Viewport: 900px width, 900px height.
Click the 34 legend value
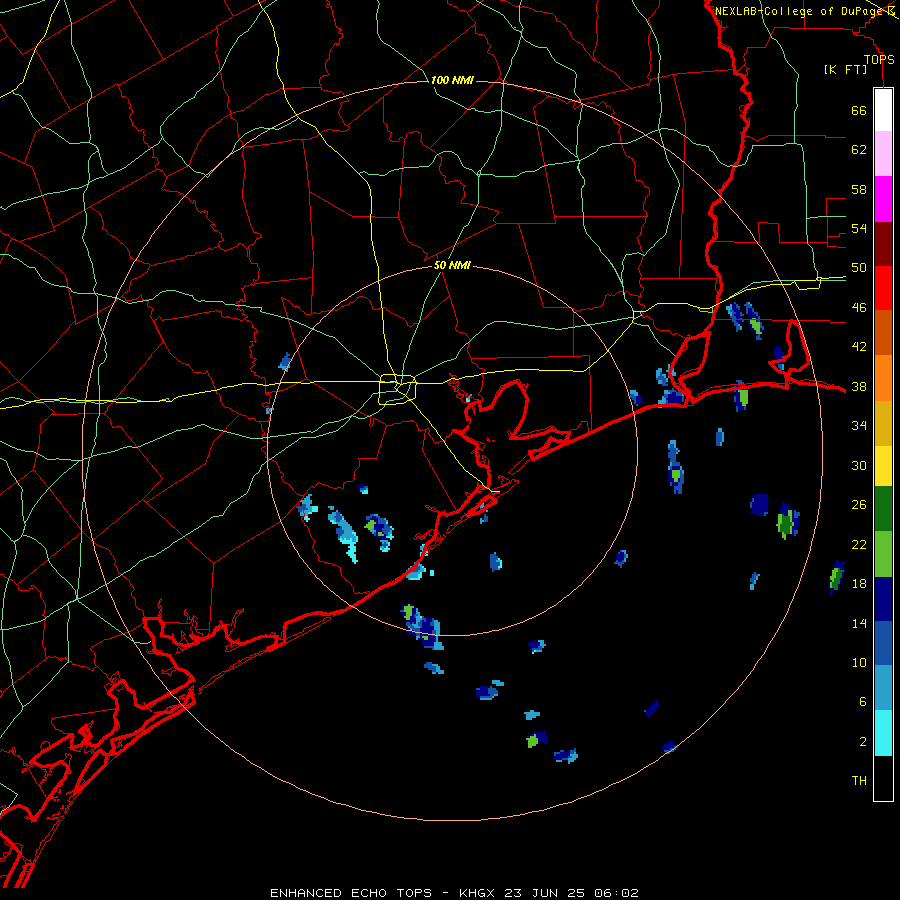859,425
